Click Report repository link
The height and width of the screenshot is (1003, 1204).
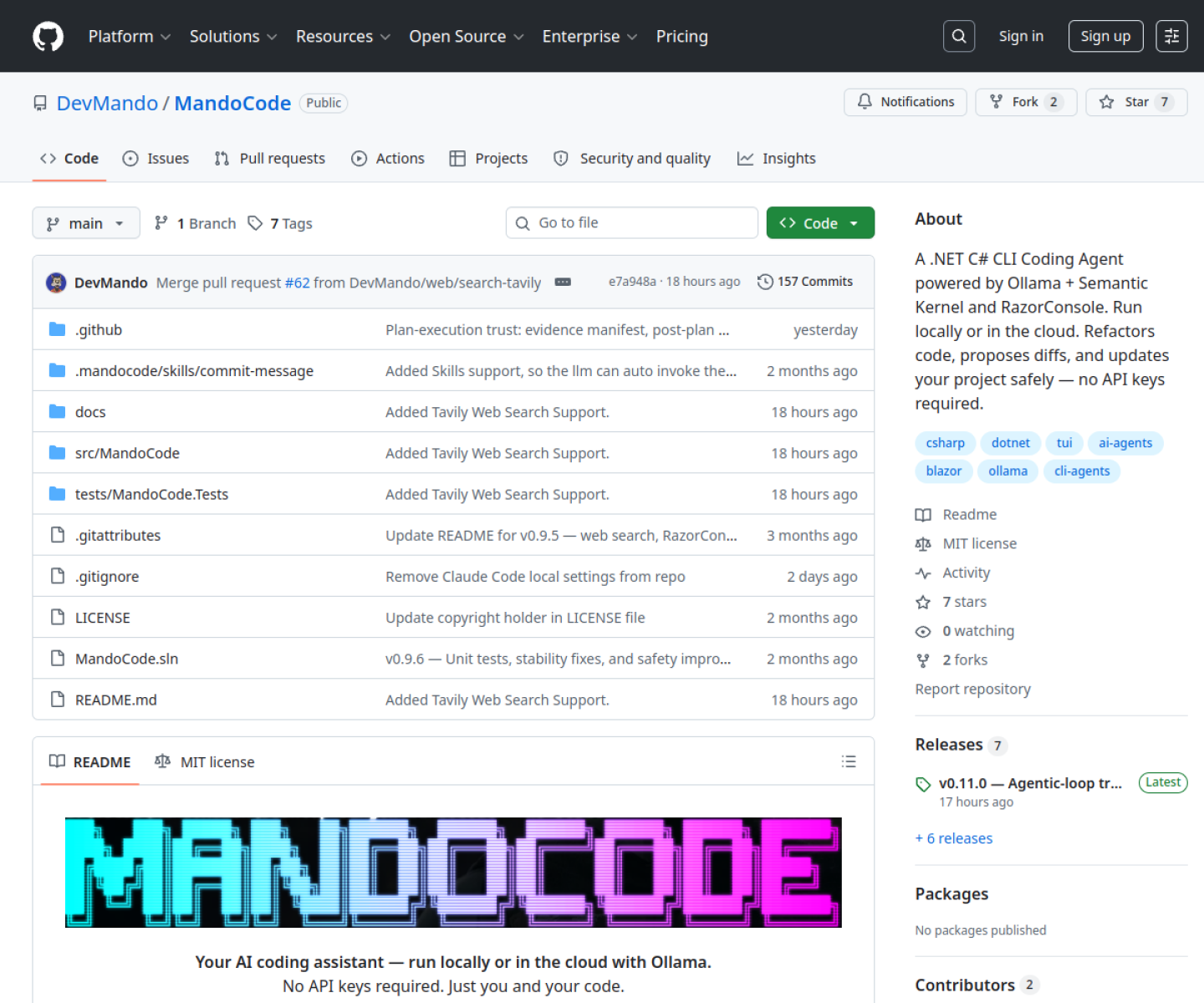coord(972,689)
